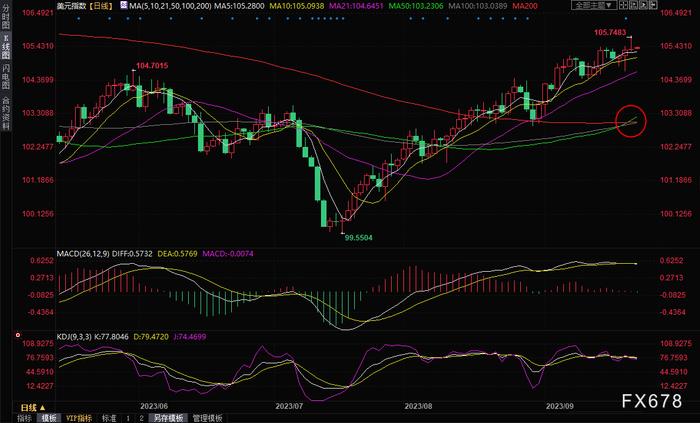Viewport: 700px width, 423px height.
Task: Click the K:77.8046 value
Action: click(x=111, y=336)
